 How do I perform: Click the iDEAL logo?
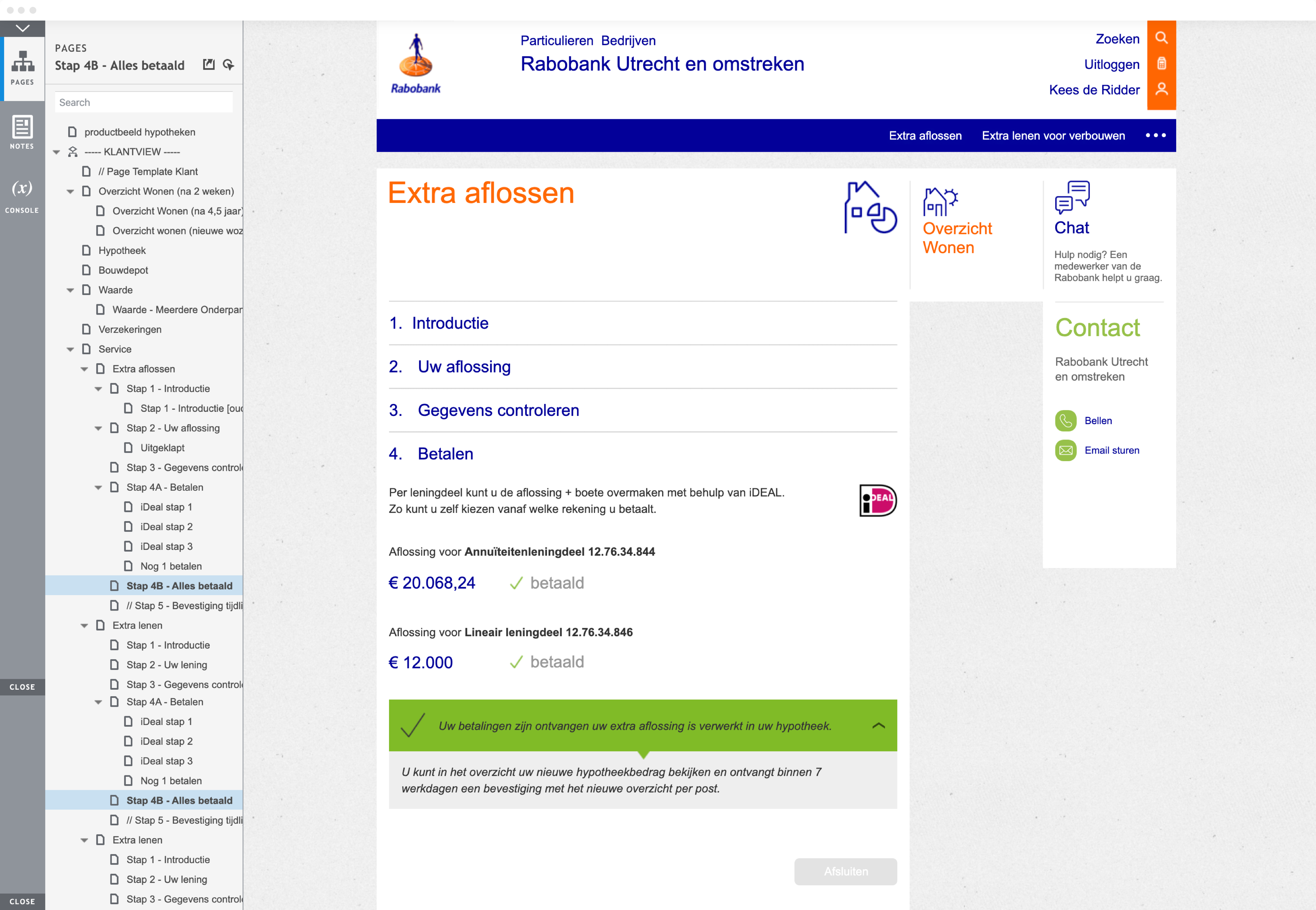pyautogui.click(x=878, y=501)
